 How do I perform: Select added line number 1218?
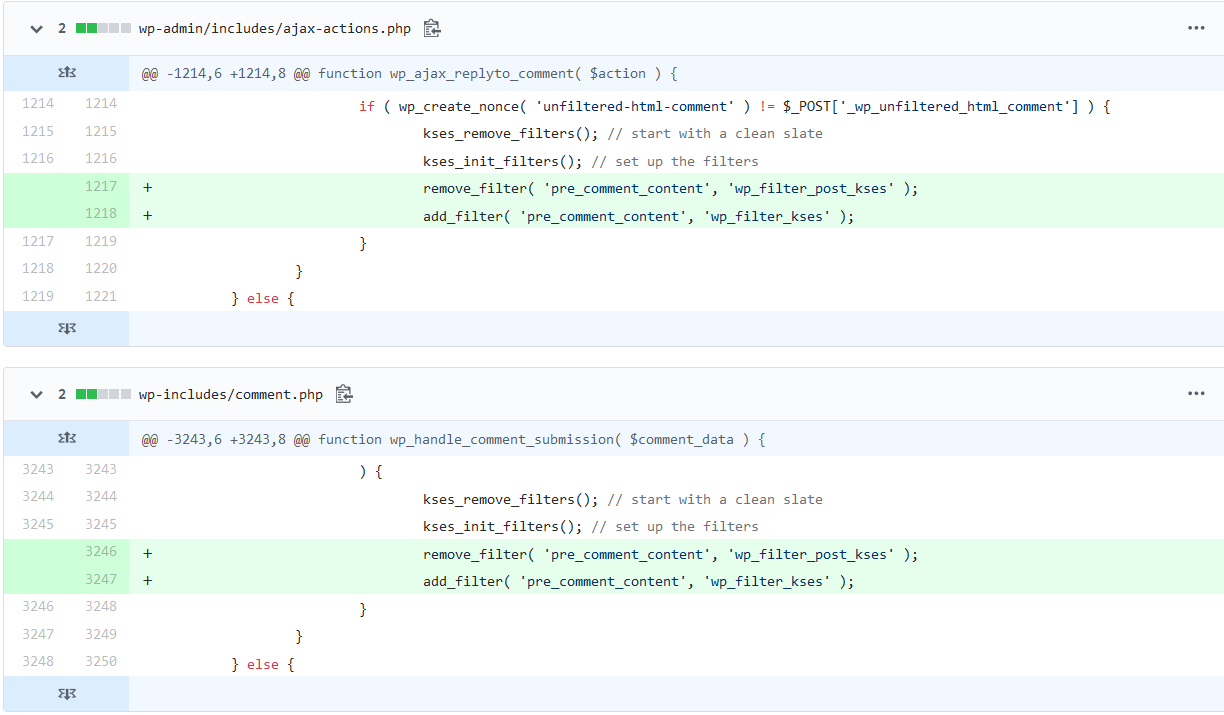pyautogui.click(x=100, y=213)
